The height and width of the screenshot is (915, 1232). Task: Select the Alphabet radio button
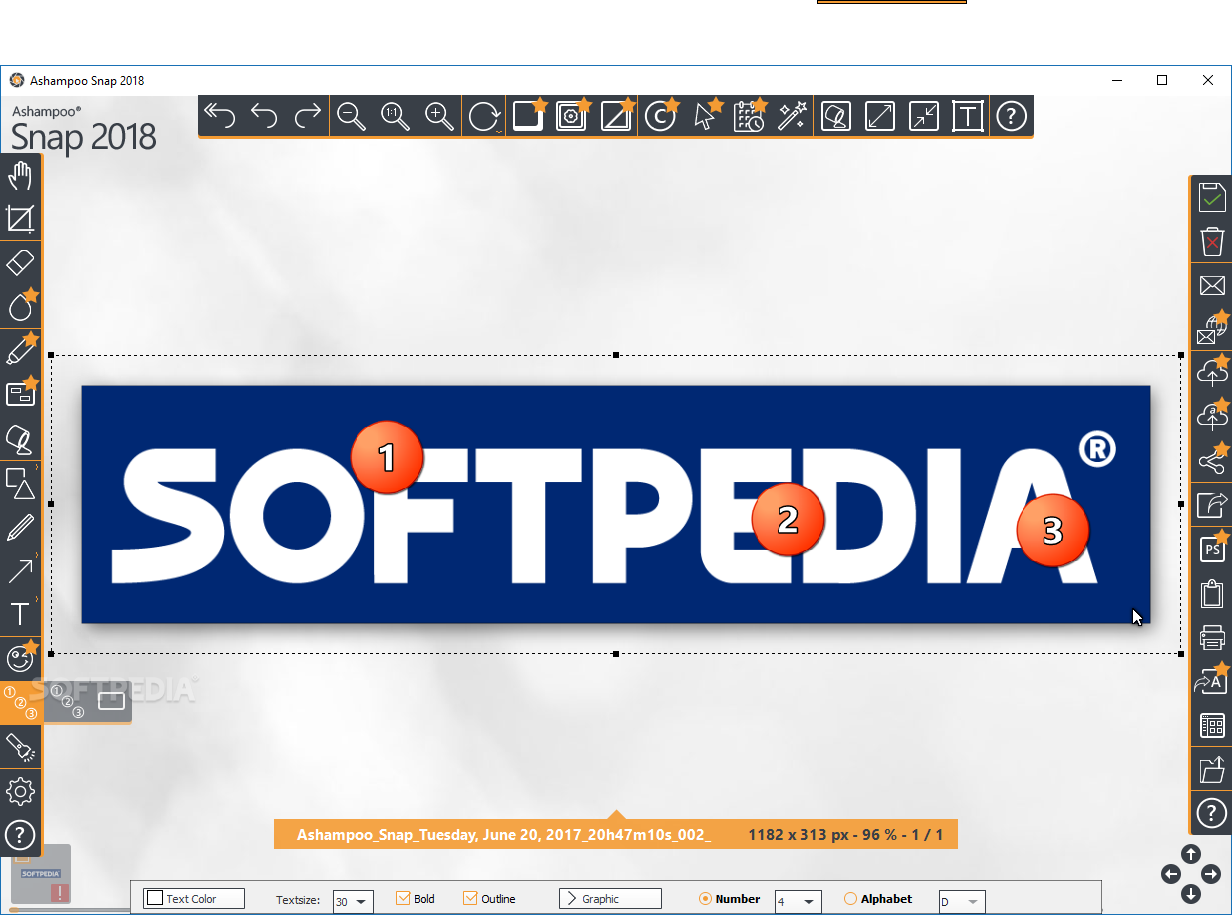[x=851, y=898]
